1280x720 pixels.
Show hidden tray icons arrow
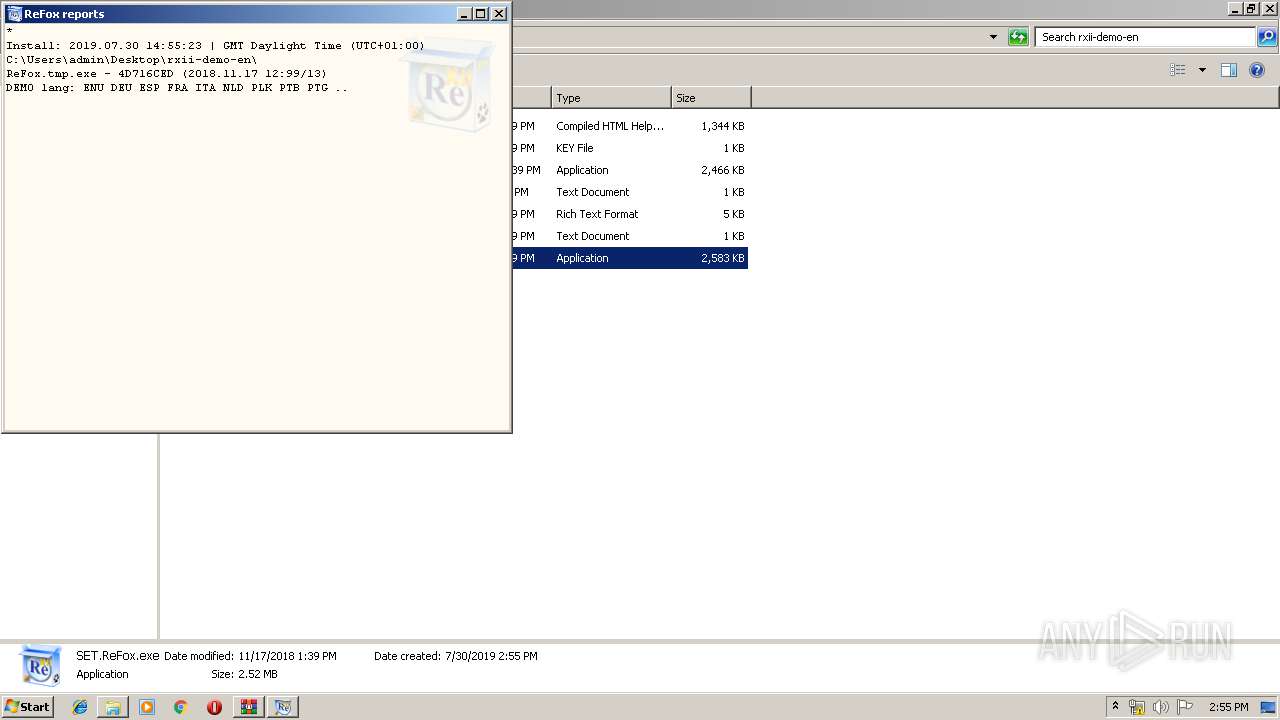pyautogui.click(x=1115, y=707)
